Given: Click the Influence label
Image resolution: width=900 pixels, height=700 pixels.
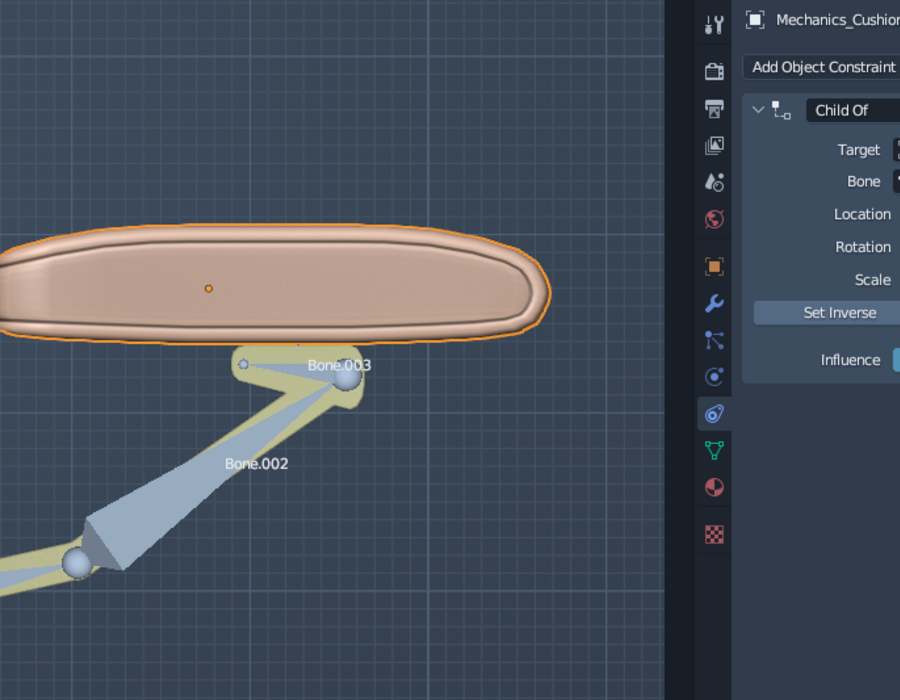Looking at the screenshot, I should [x=850, y=360].
